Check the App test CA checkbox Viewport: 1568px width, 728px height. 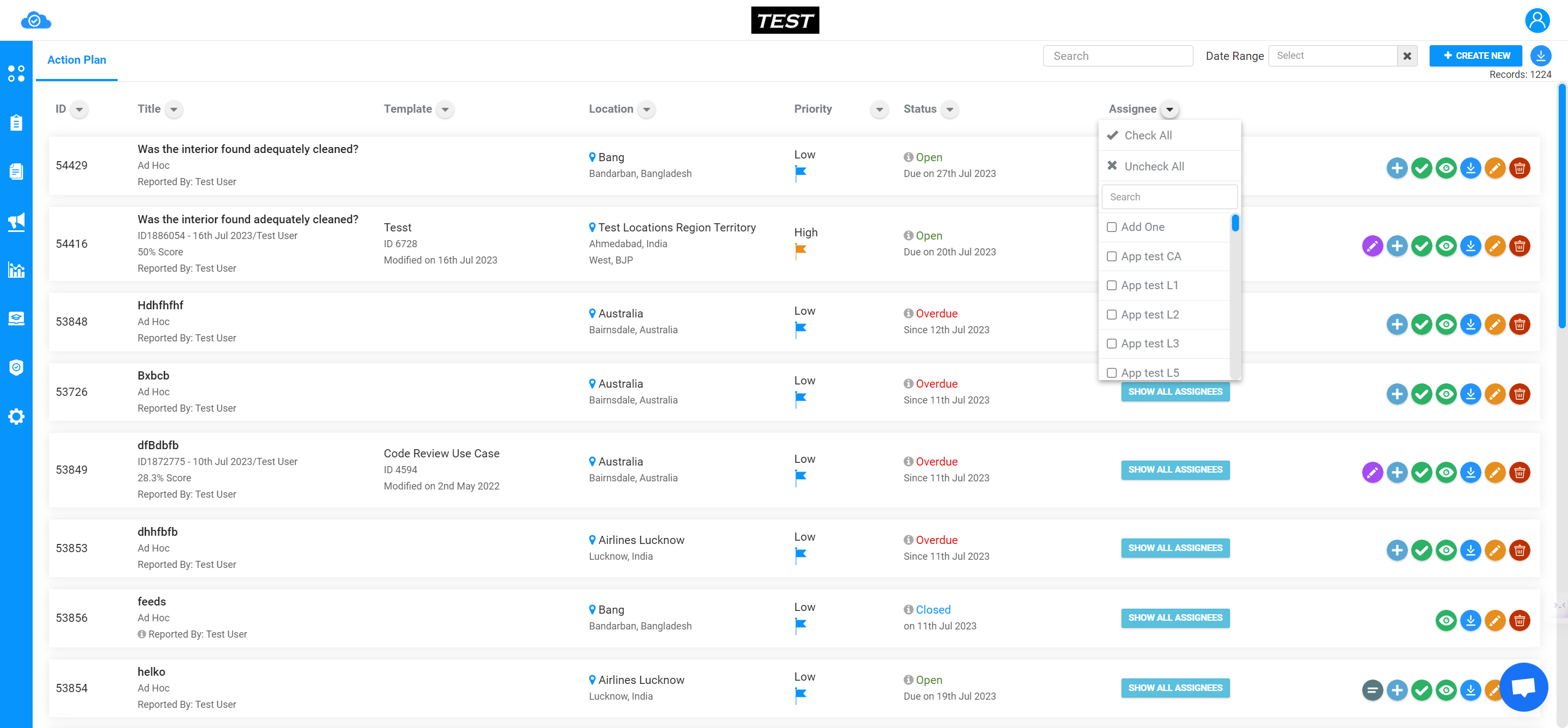[1112, 256]
